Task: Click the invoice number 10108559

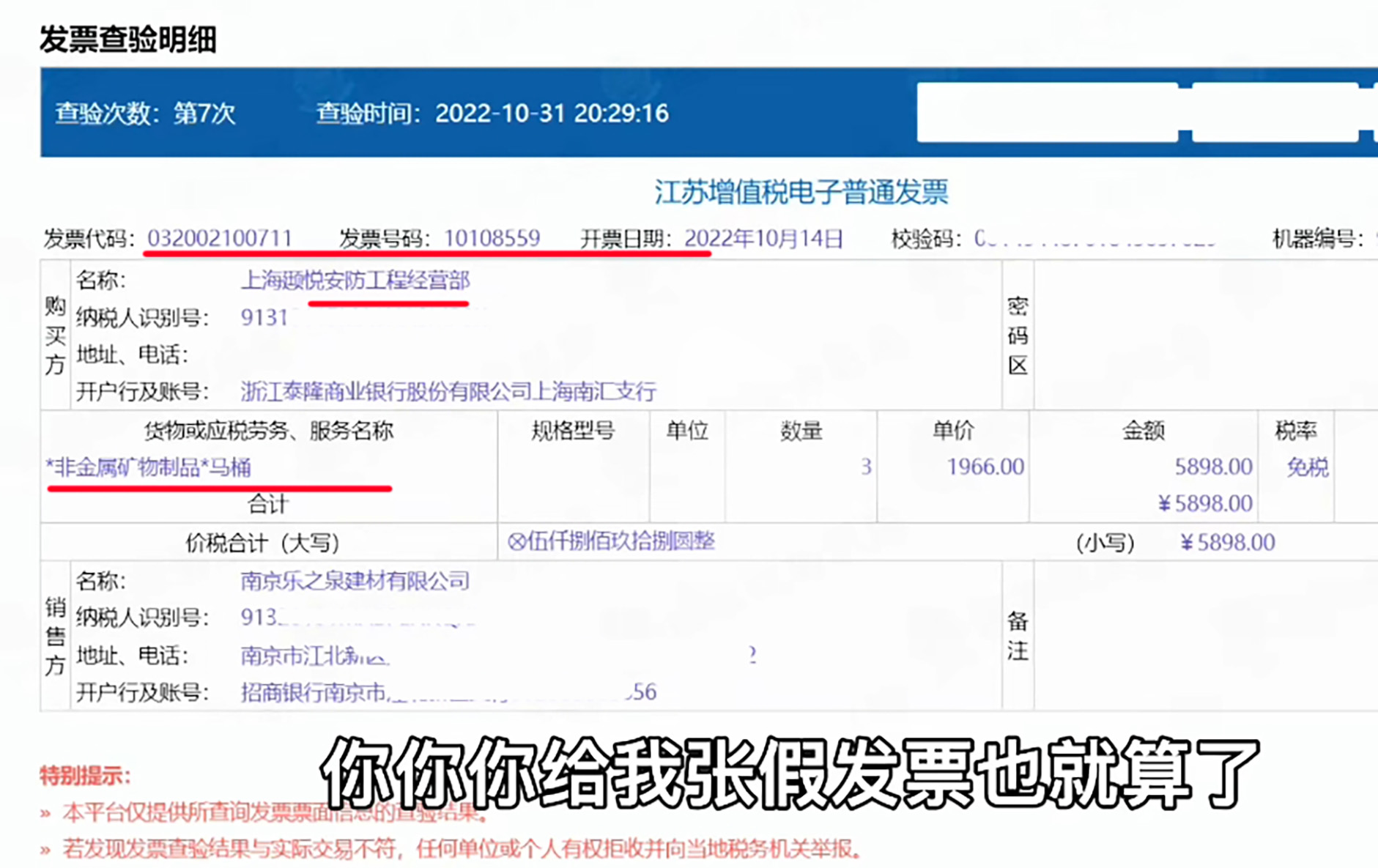Action: point(492,238)
